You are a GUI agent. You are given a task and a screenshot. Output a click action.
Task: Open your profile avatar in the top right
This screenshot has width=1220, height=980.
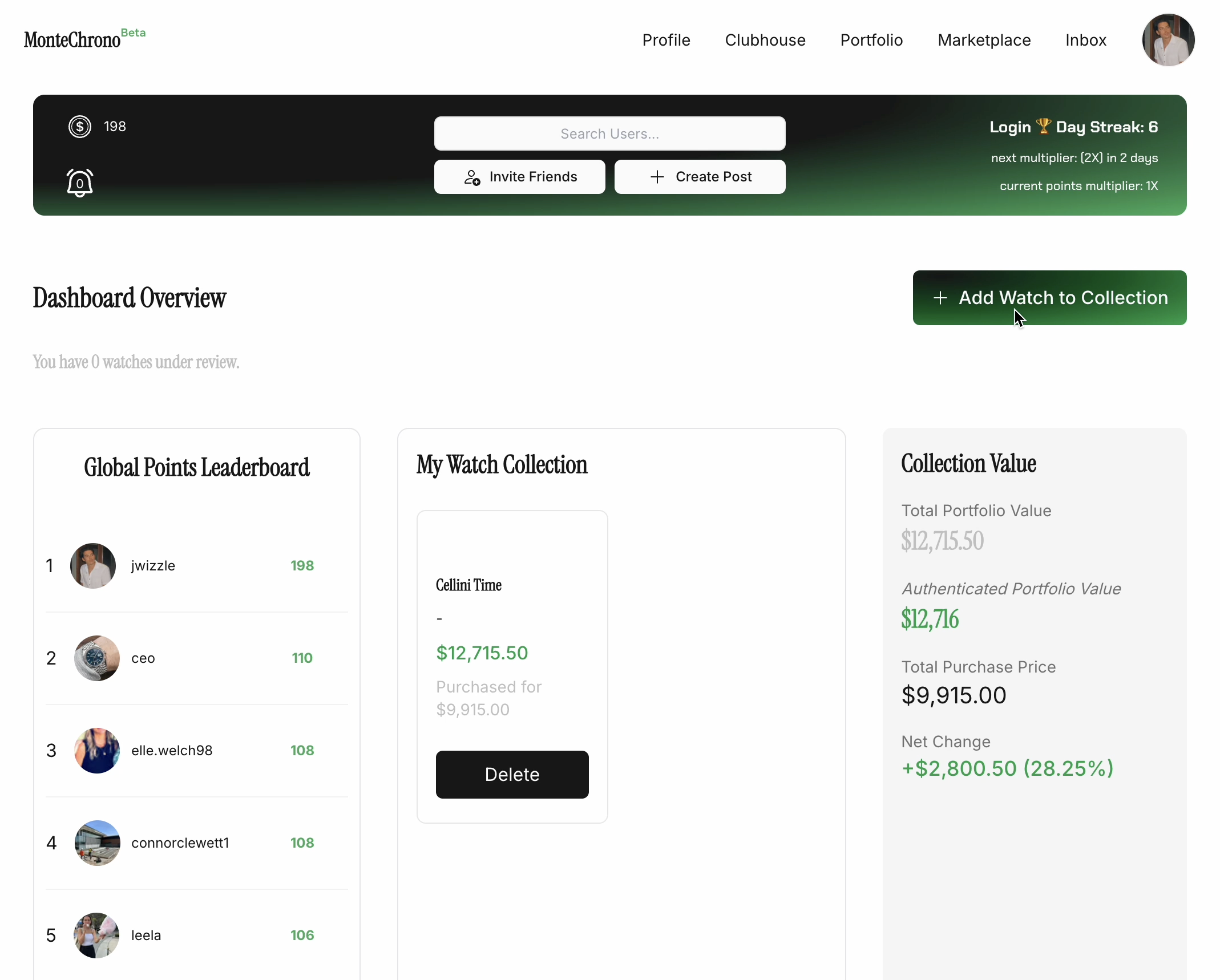coord(1169,40)
